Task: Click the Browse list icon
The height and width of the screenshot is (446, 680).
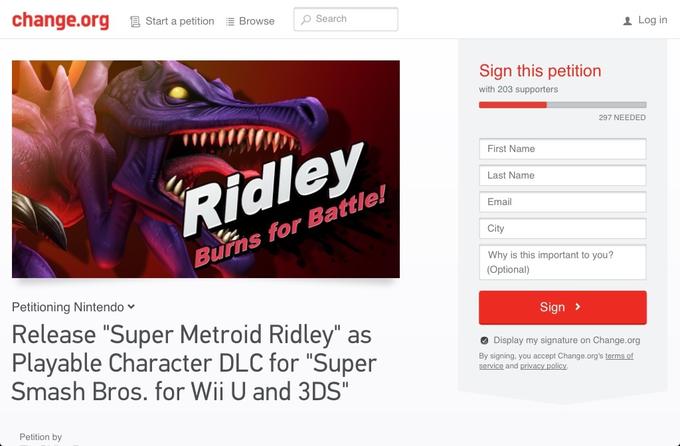Action: (230, 21)
